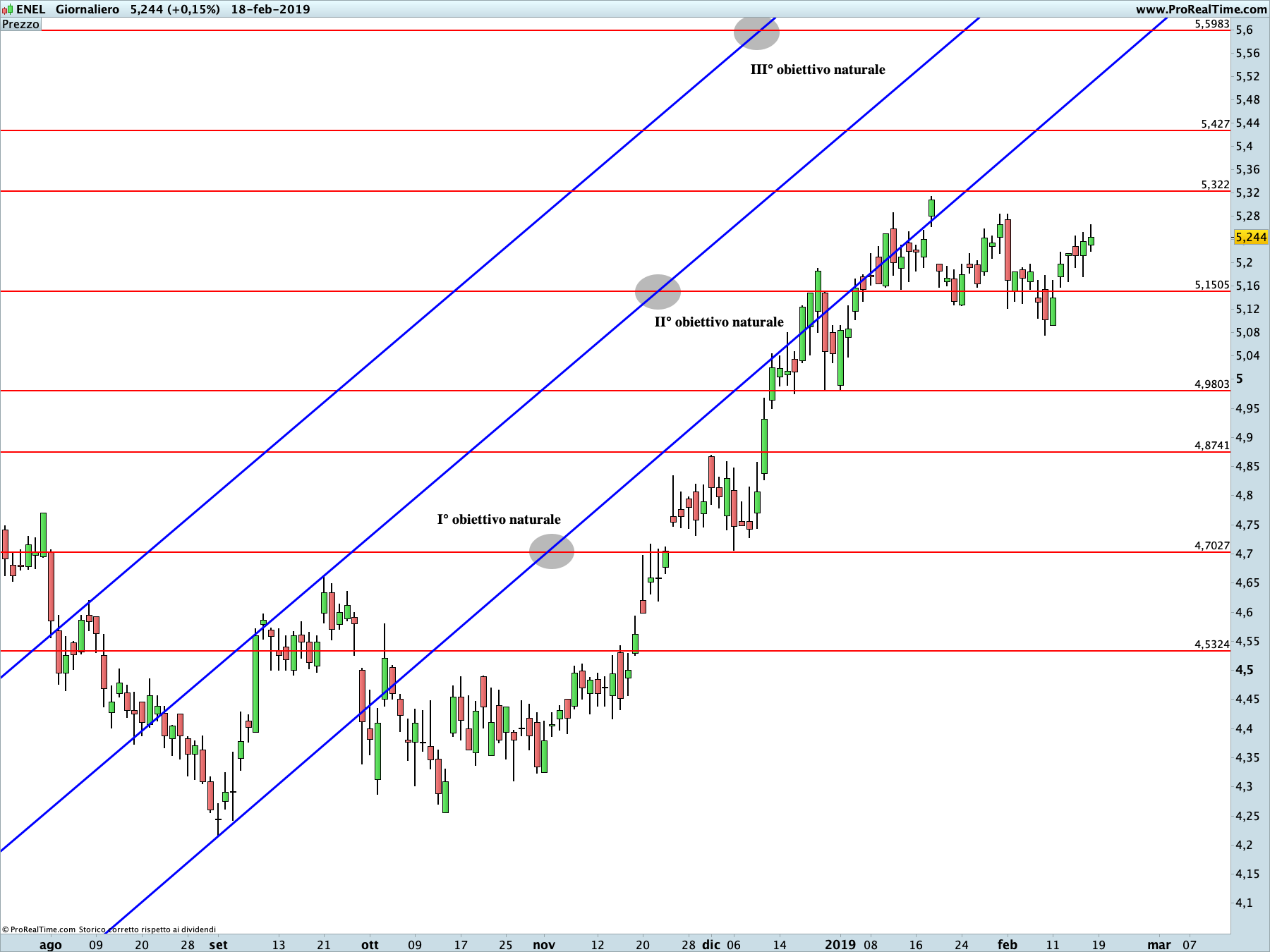
Task: Select the ENEL instrument name
Action: [31, 9]
